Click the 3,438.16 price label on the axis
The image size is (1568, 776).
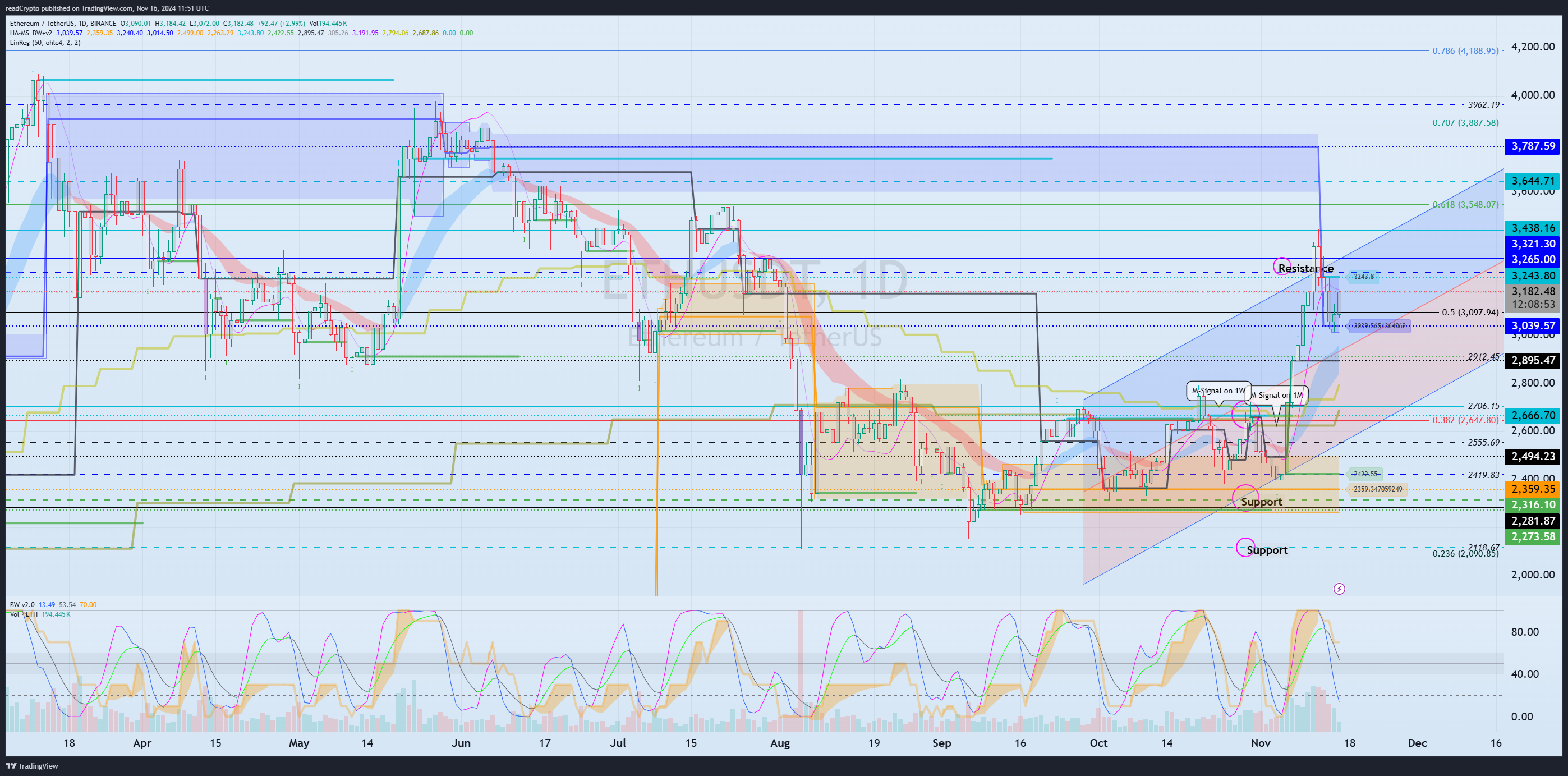point(1533,228)
